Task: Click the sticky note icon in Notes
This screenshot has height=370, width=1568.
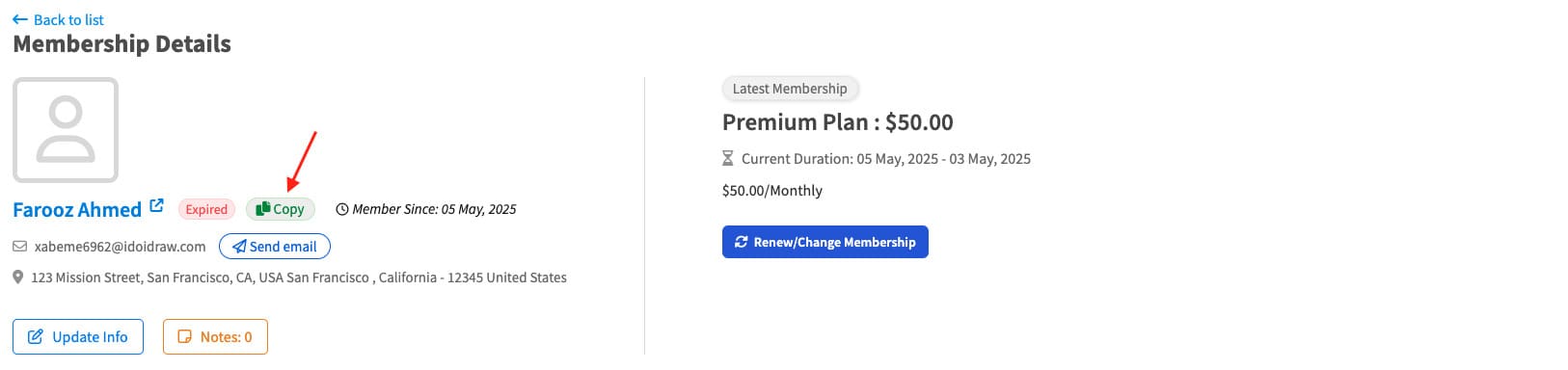Action: pyautogui.click(x=185, y=337)
